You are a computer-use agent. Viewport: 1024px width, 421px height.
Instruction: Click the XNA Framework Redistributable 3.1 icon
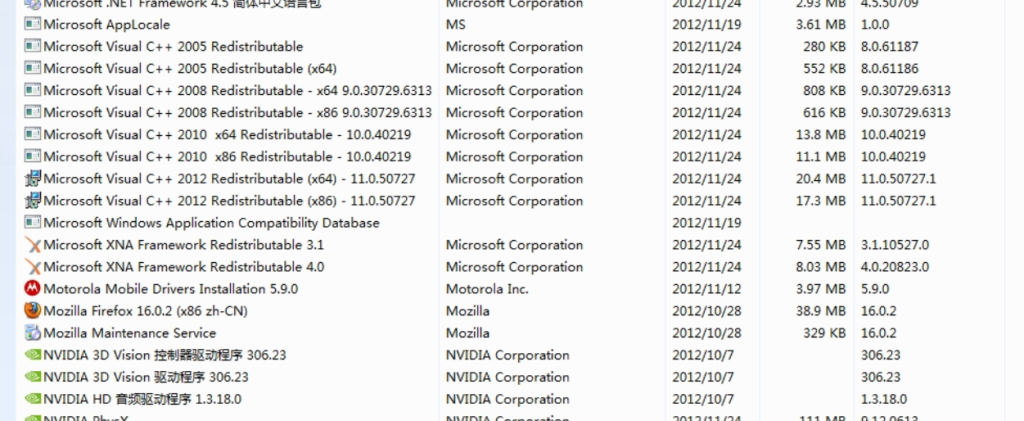(x=32, y=245)
